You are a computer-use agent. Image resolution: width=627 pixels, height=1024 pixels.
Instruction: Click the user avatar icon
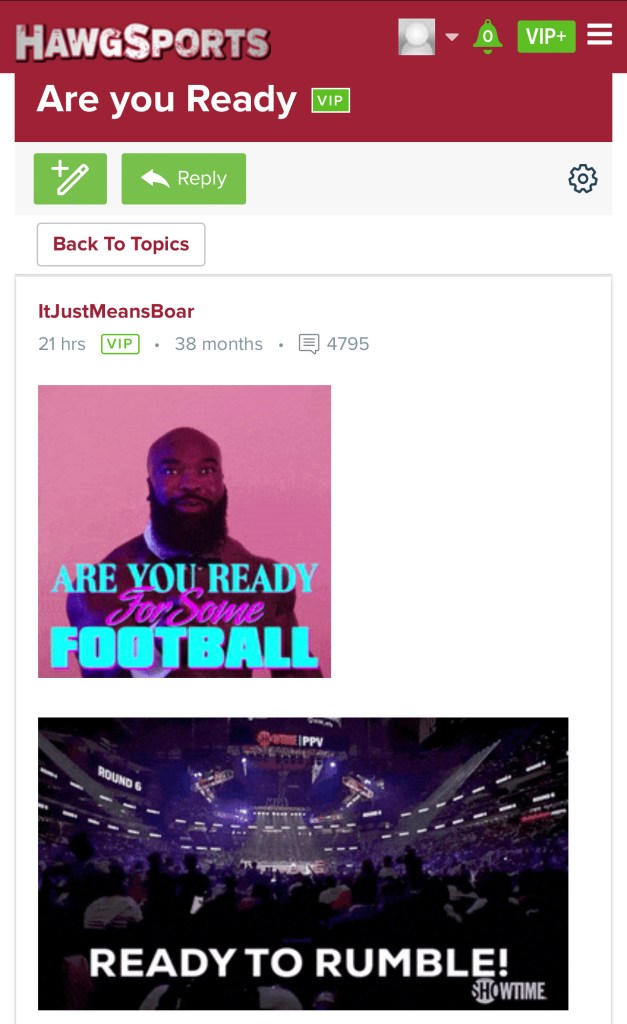tap(417, 37)
